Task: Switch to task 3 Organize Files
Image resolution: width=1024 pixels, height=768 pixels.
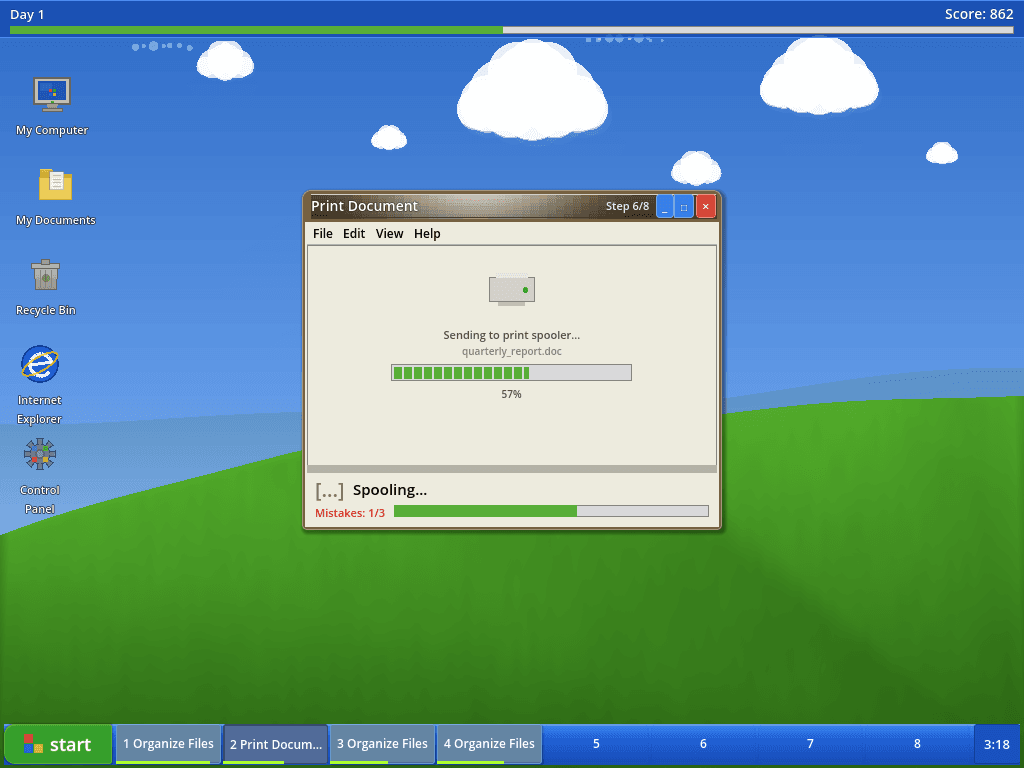Action: (x=382, y=744)
